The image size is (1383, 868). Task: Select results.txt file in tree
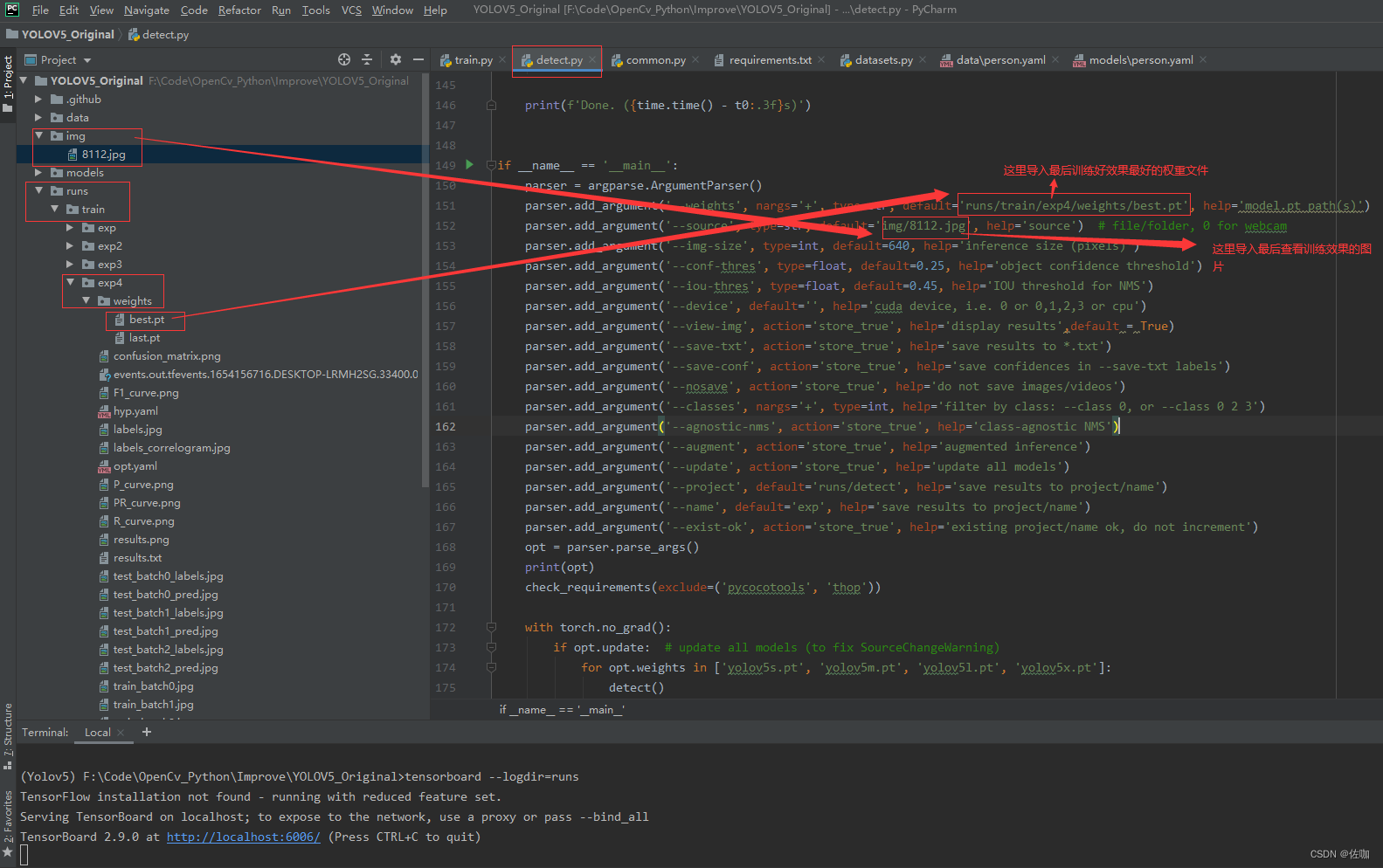click(137, 558)
